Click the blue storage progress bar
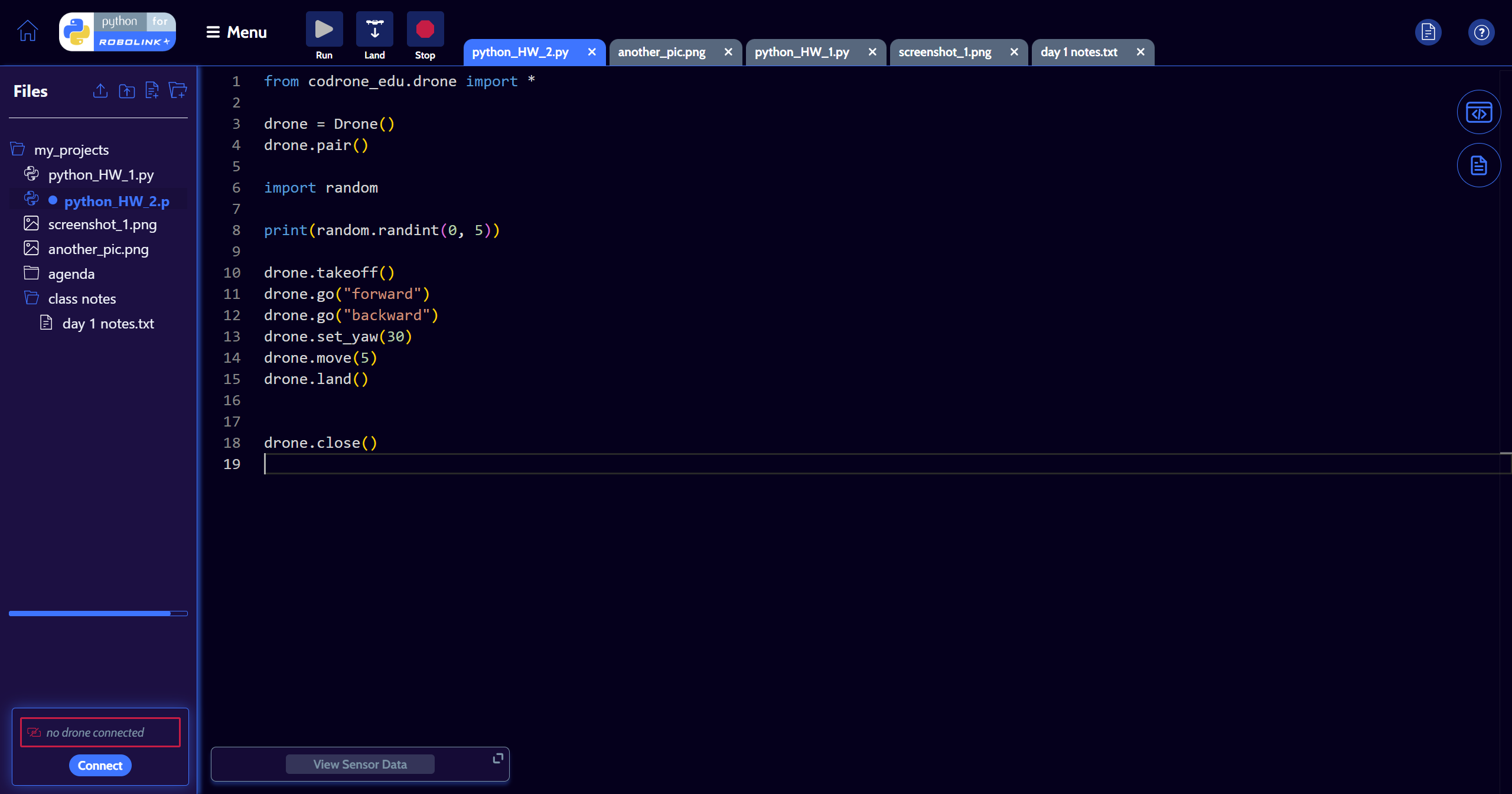This screenshot has height=794, width=1512. [97, 613]
